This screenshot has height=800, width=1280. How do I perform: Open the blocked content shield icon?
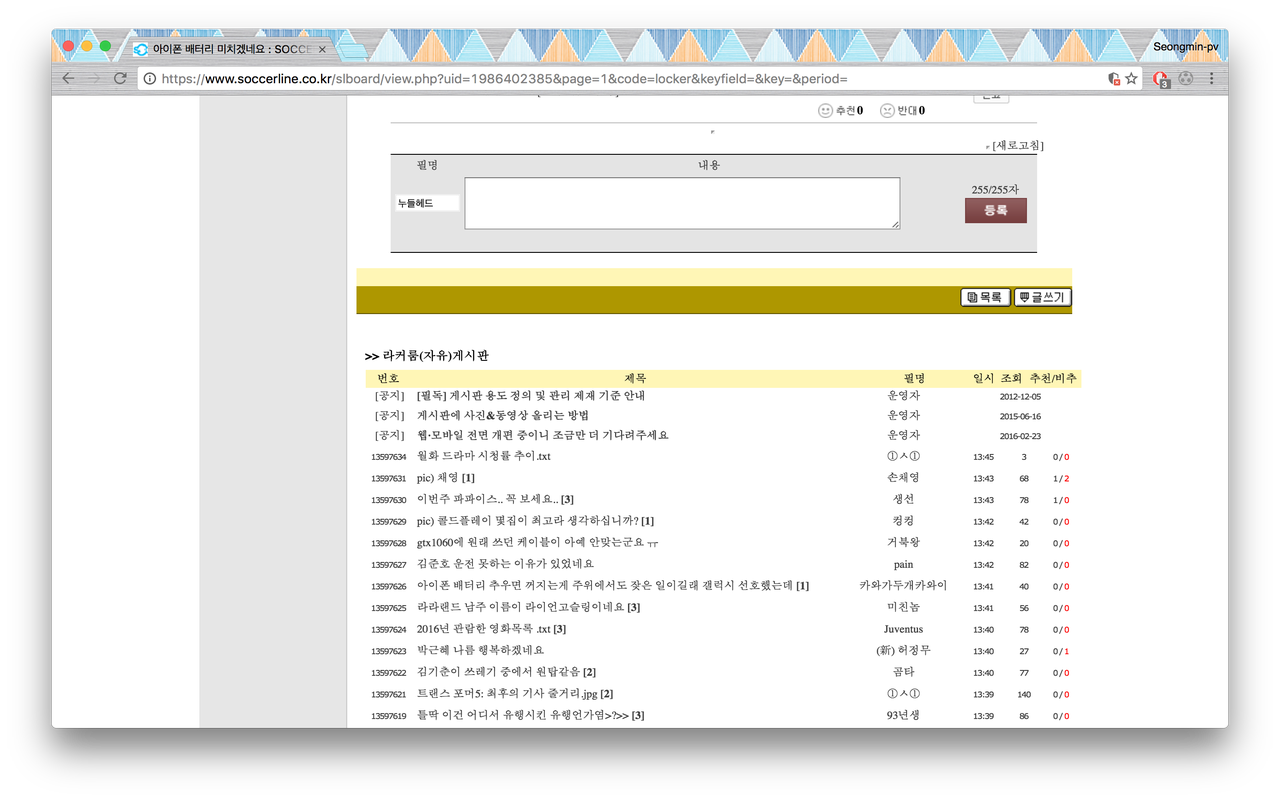[x=1114, y=78]
